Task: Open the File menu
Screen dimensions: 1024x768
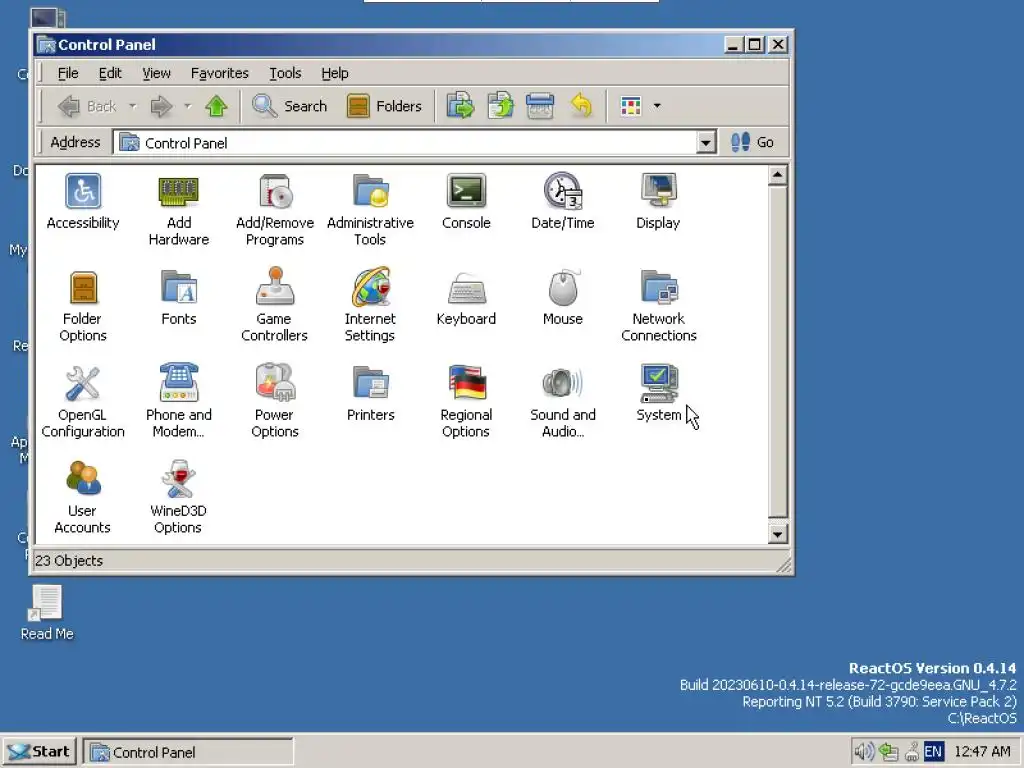Action: tap(68, 73)
